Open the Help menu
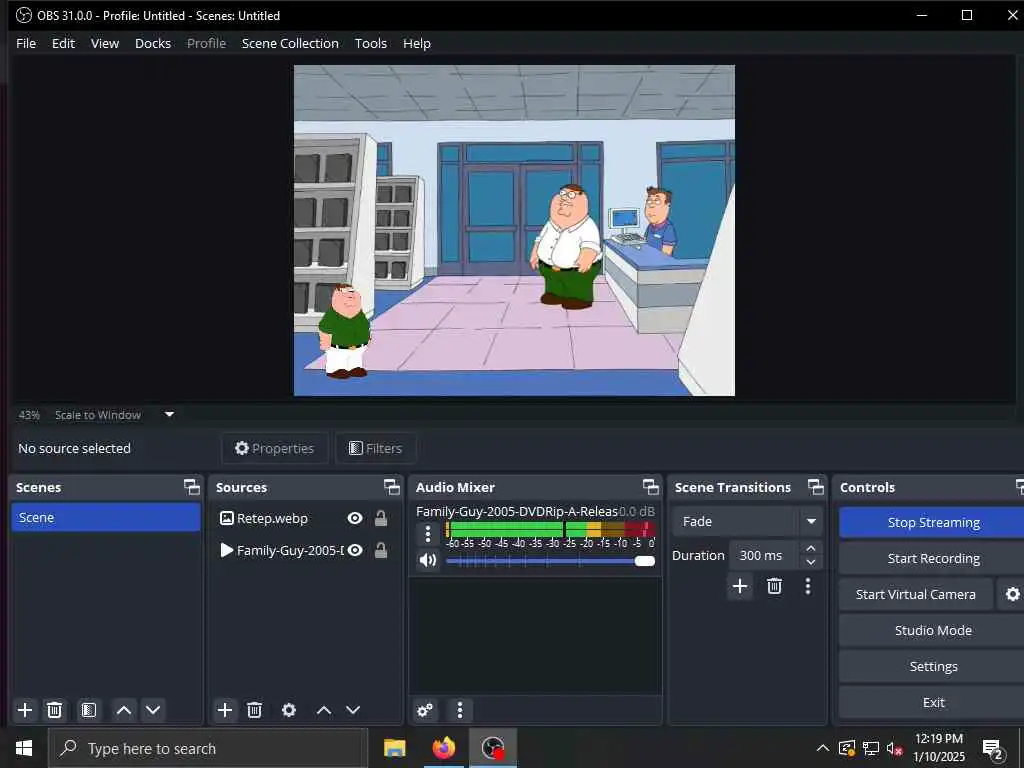 (x=417, y=43)
